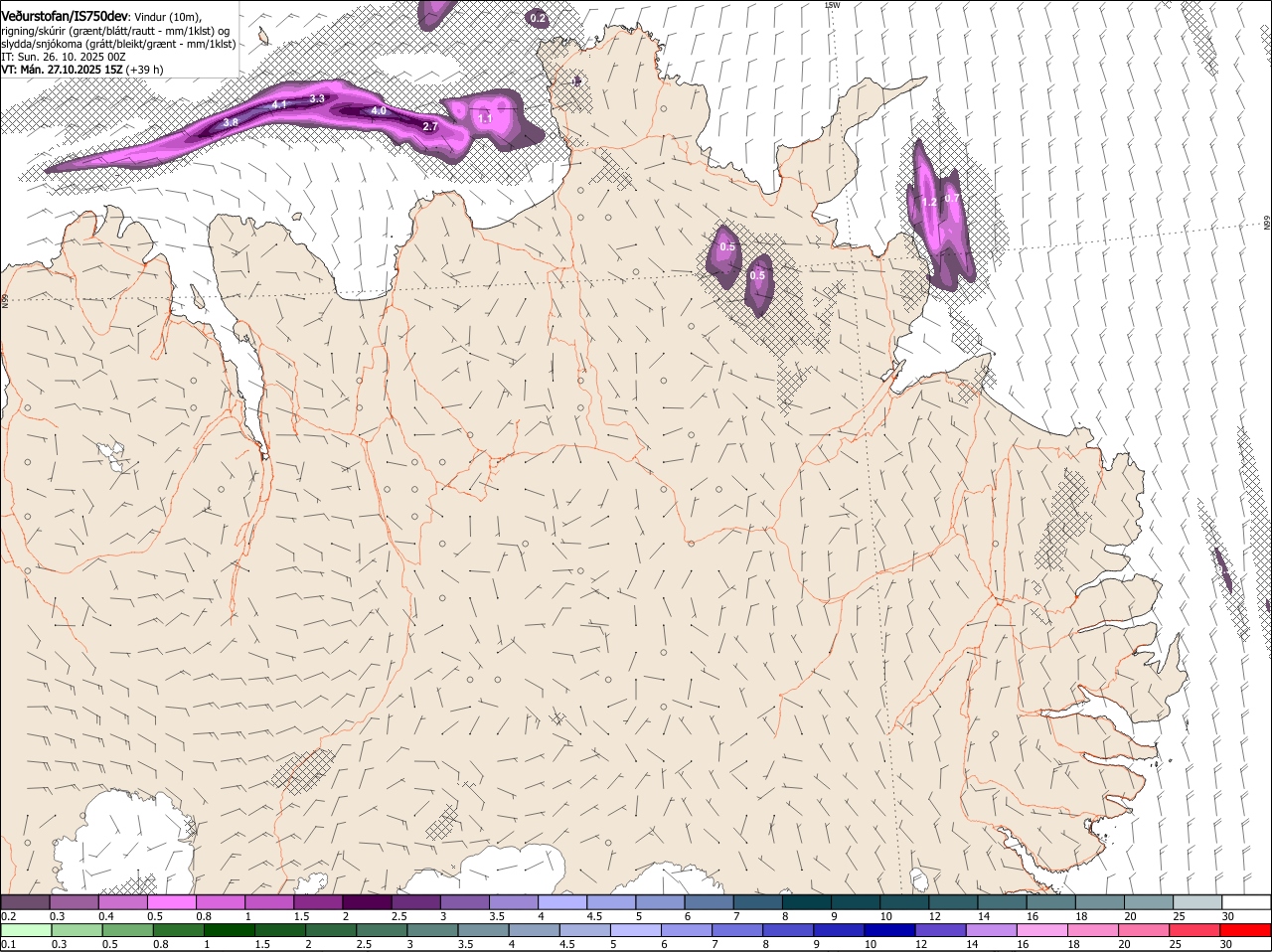This screenshot has height=952, width=1272.
Task: Pick top legend swatch between 0.2 and 0.3
Action: 25,901
